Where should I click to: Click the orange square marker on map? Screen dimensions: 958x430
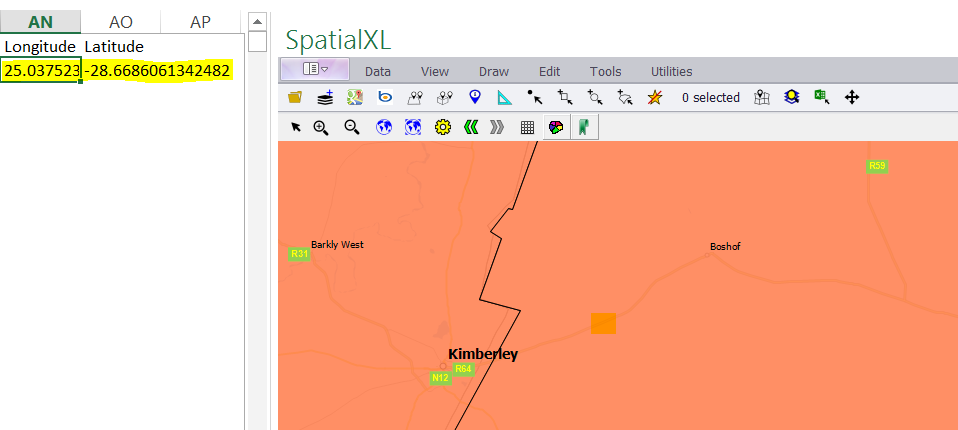click(603, 323)
